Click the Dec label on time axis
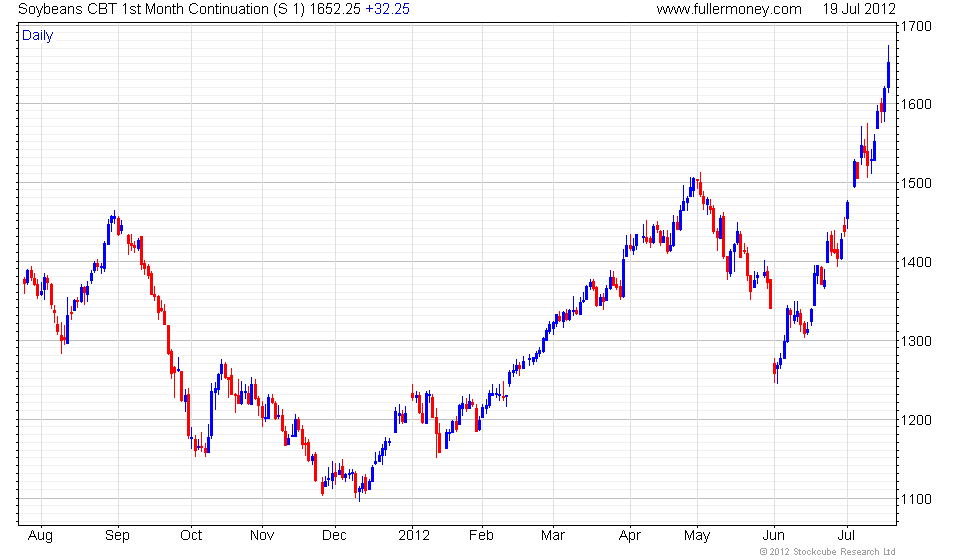980x560 pixels. pos(334,536)
